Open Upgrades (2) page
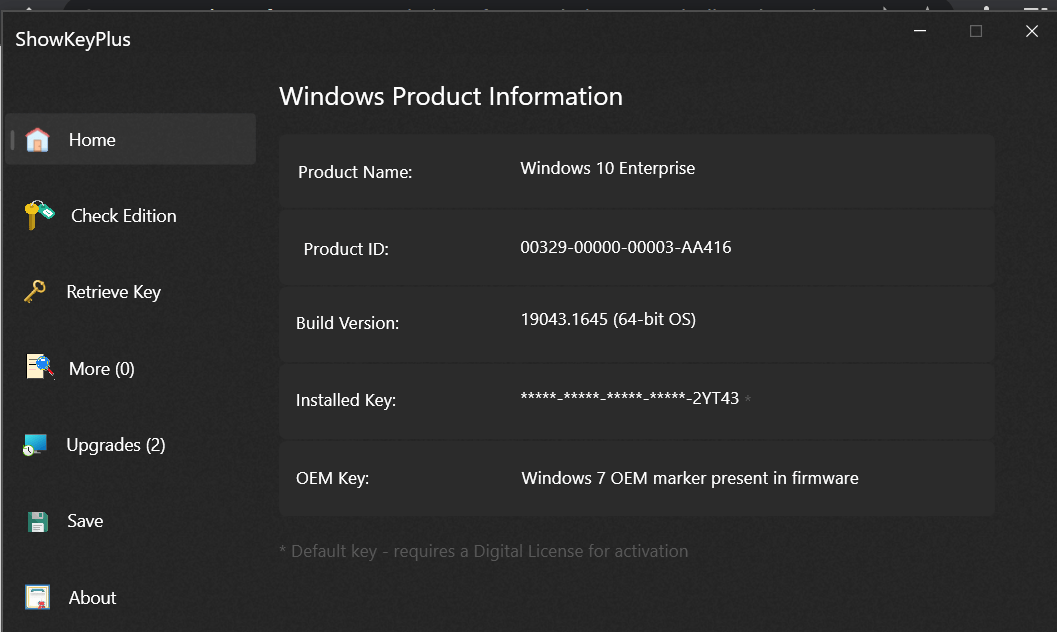The image size is (1057, 632). 116,445
